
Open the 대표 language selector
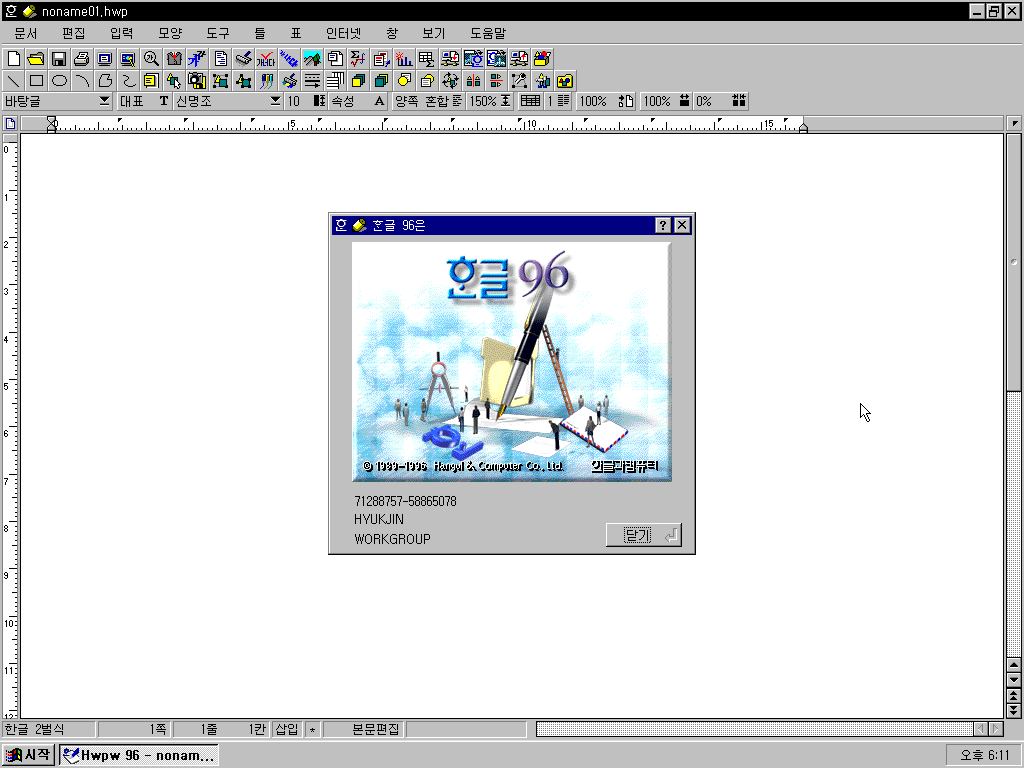coord(144,101)
